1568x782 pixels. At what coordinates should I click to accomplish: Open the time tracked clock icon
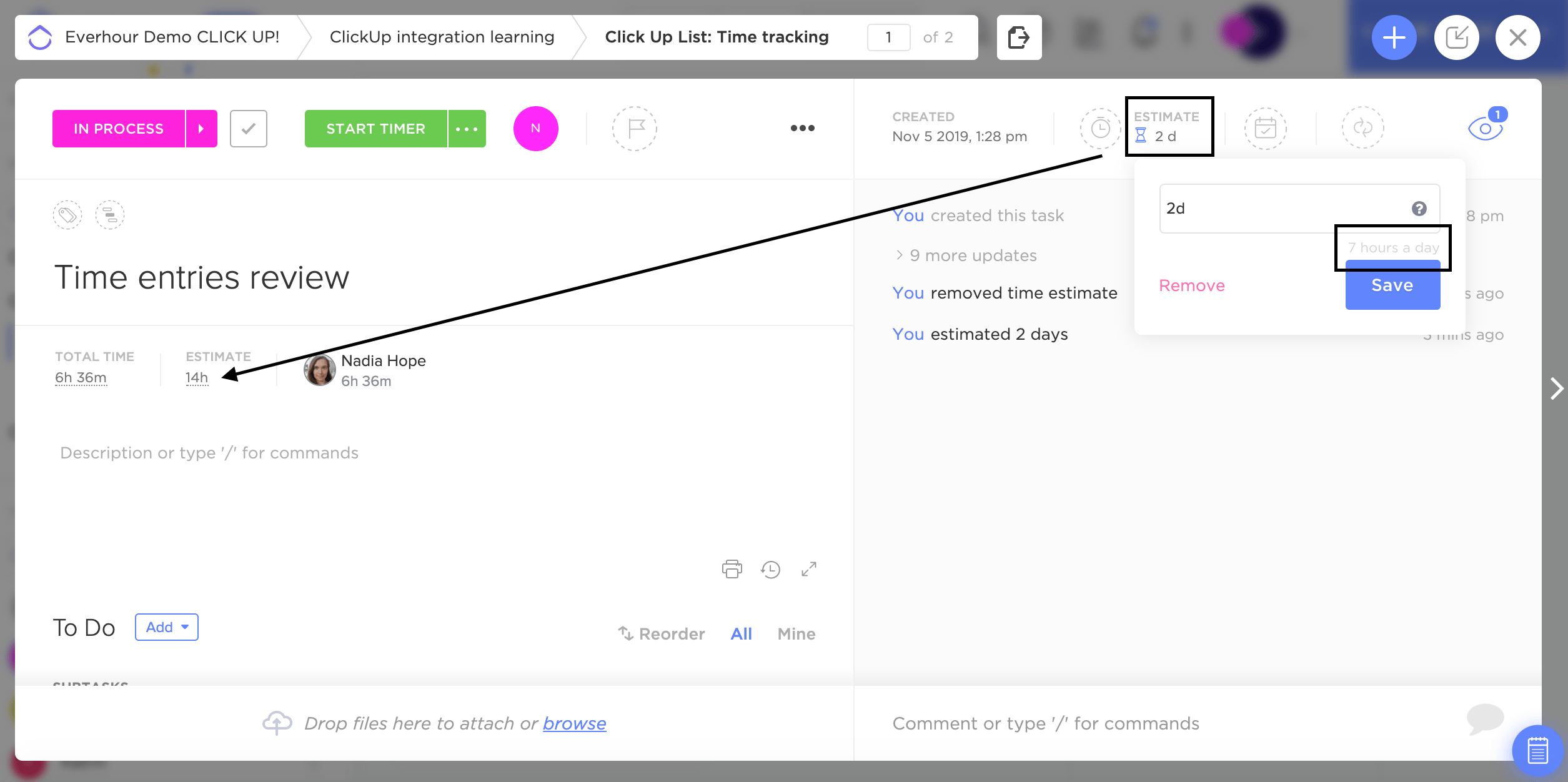[1100, 129]
